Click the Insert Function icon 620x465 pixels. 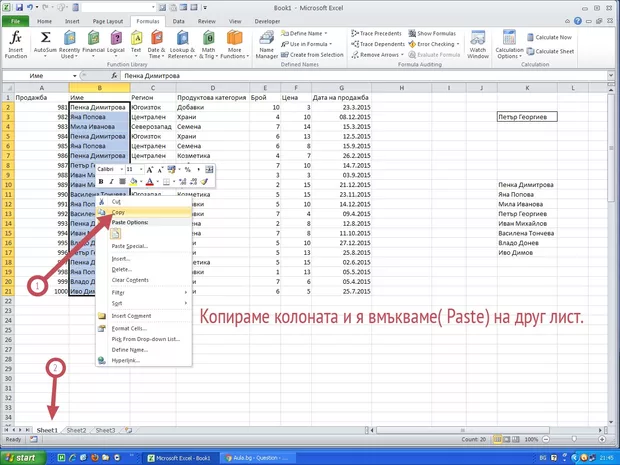tap(15, 44)
